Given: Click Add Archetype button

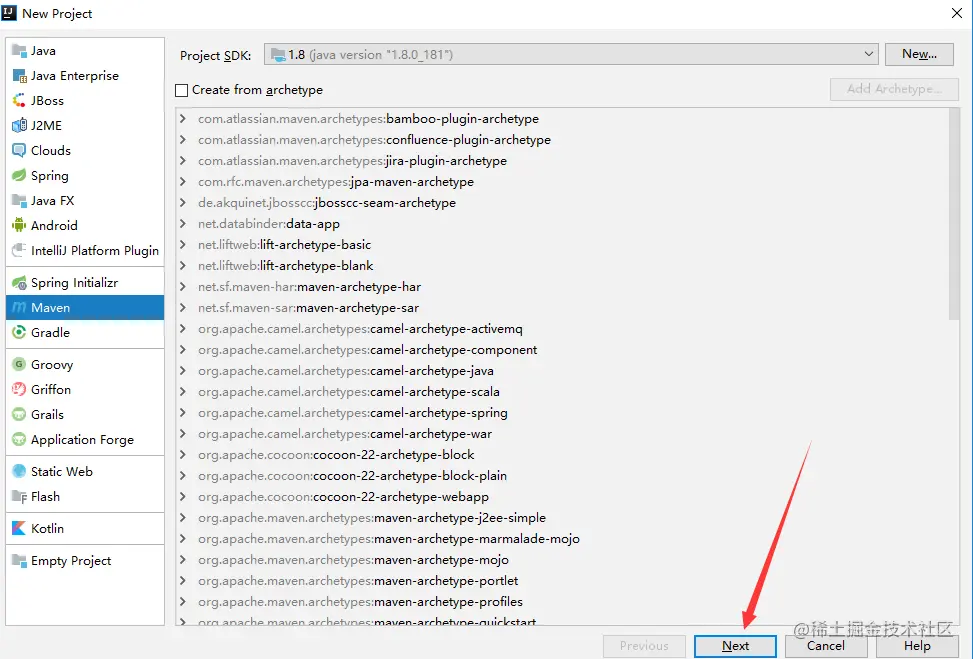Looking at the screenshot, I should tap(894, 89).
